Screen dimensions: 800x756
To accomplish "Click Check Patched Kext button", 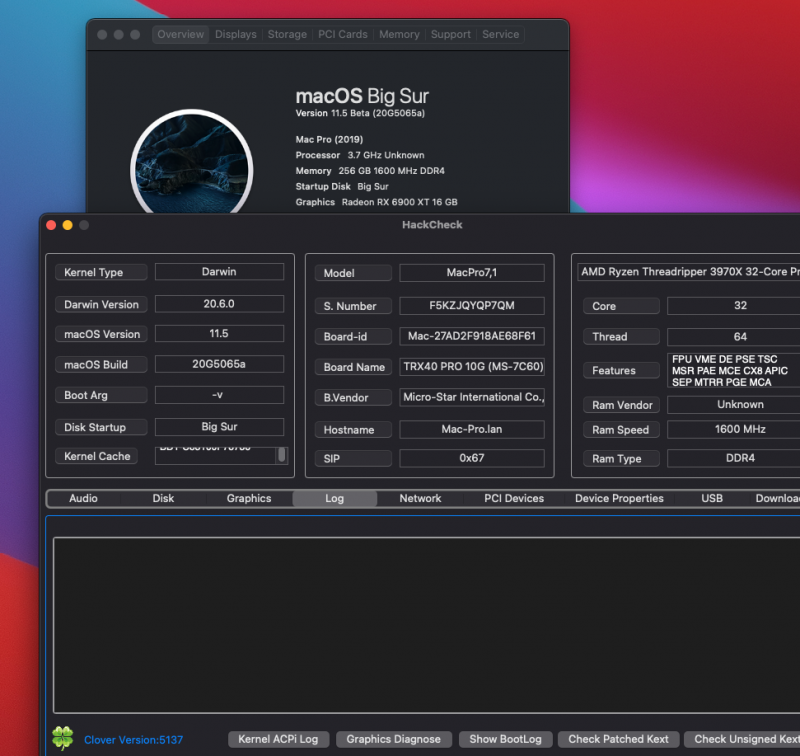I will [x=619, y=739].
